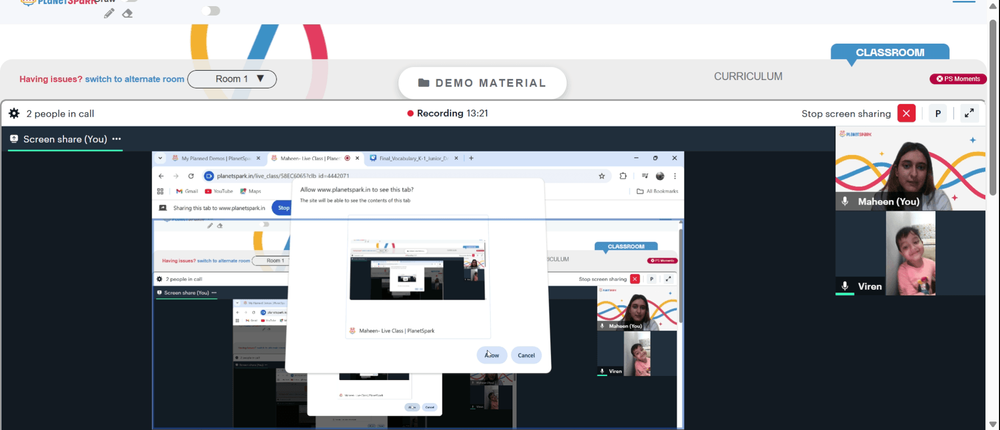Open the YouTube bookmark
The image size is (1000, 430).
[x=219, y=191]
